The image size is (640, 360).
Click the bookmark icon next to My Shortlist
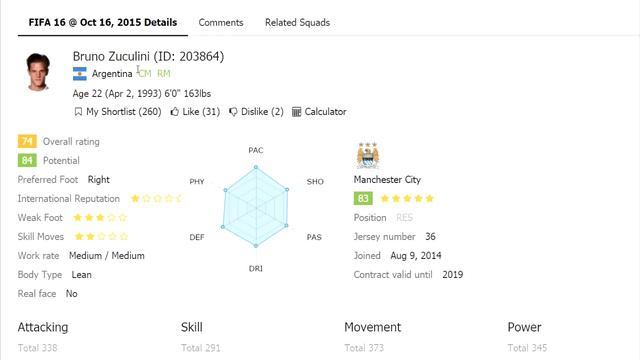point(78,112)
